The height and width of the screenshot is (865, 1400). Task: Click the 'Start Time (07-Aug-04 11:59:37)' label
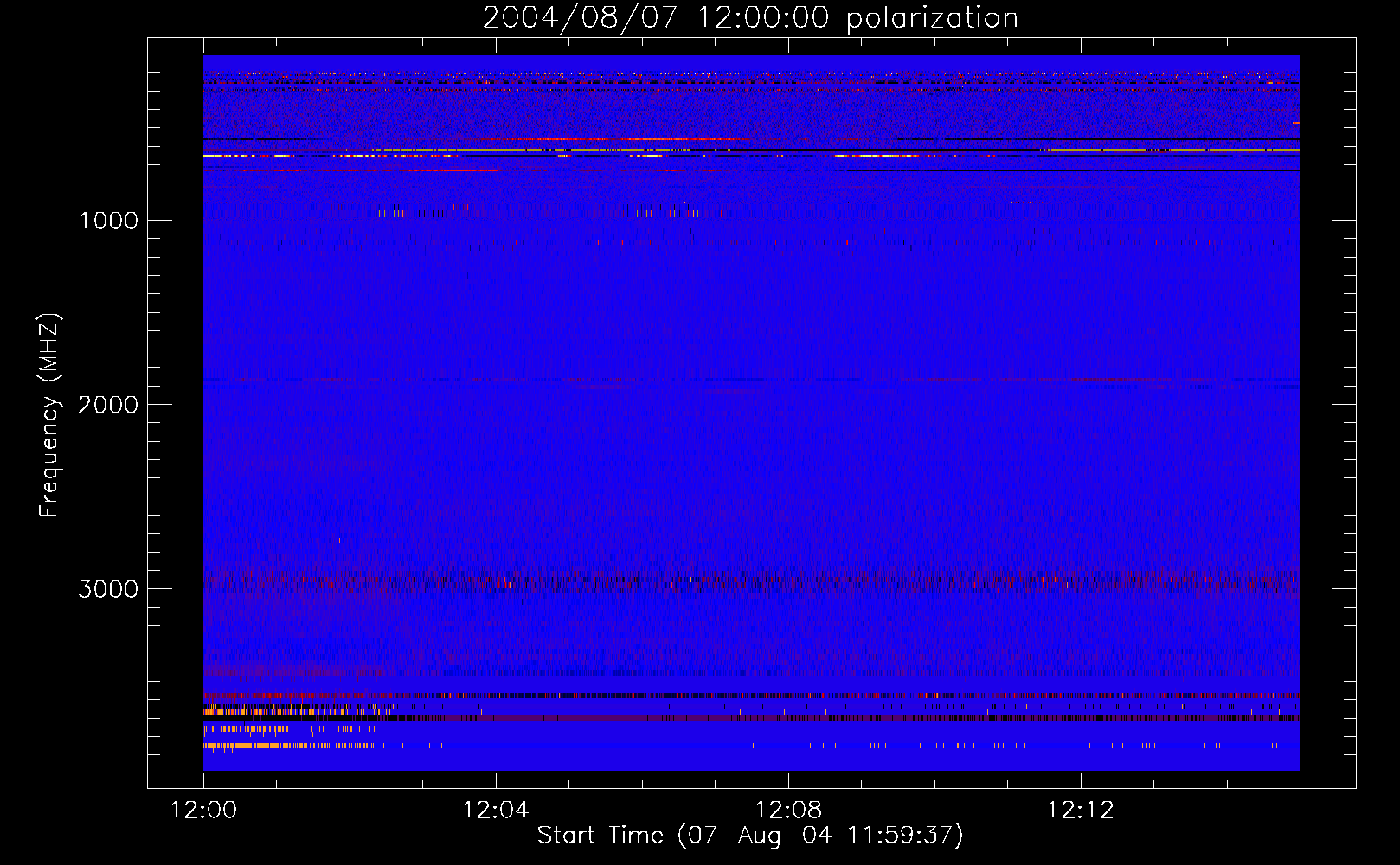point(750,836)
